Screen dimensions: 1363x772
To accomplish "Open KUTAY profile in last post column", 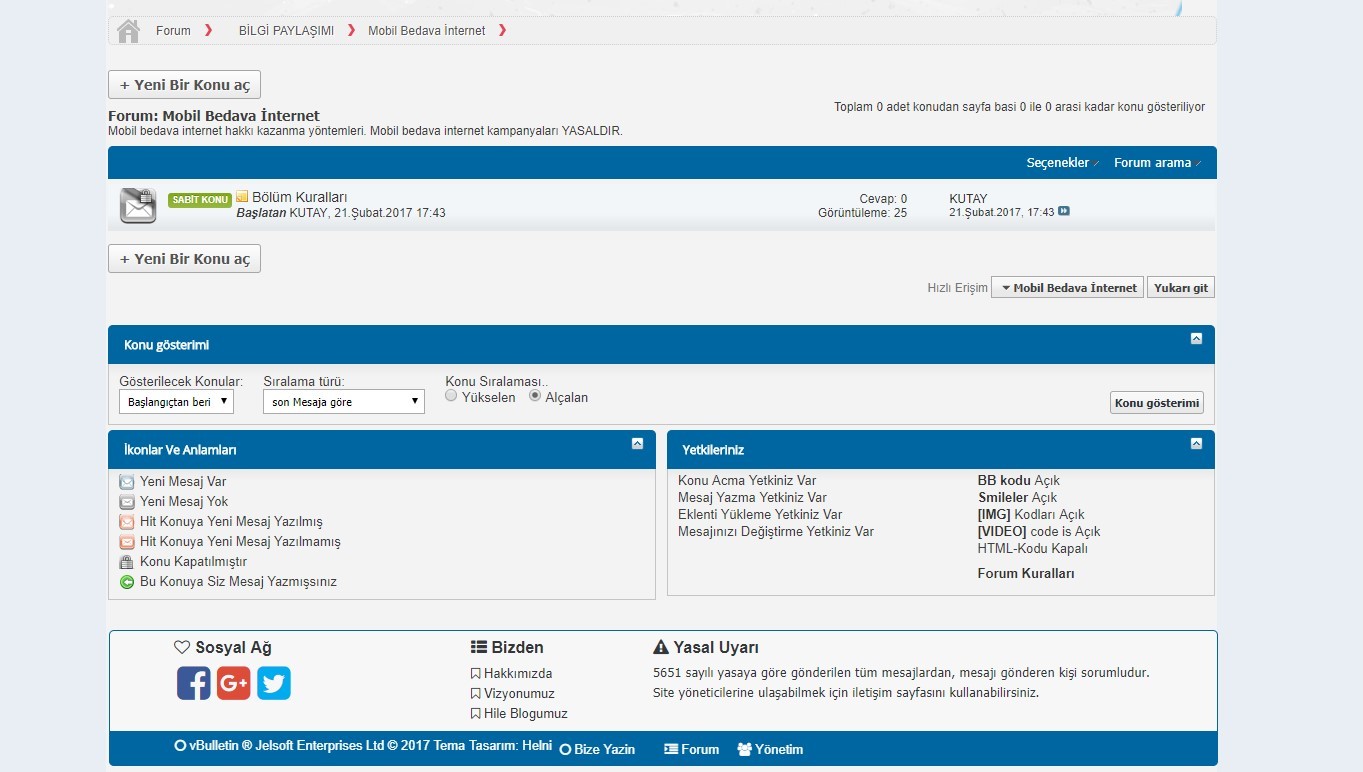I will tap(968, 199).
